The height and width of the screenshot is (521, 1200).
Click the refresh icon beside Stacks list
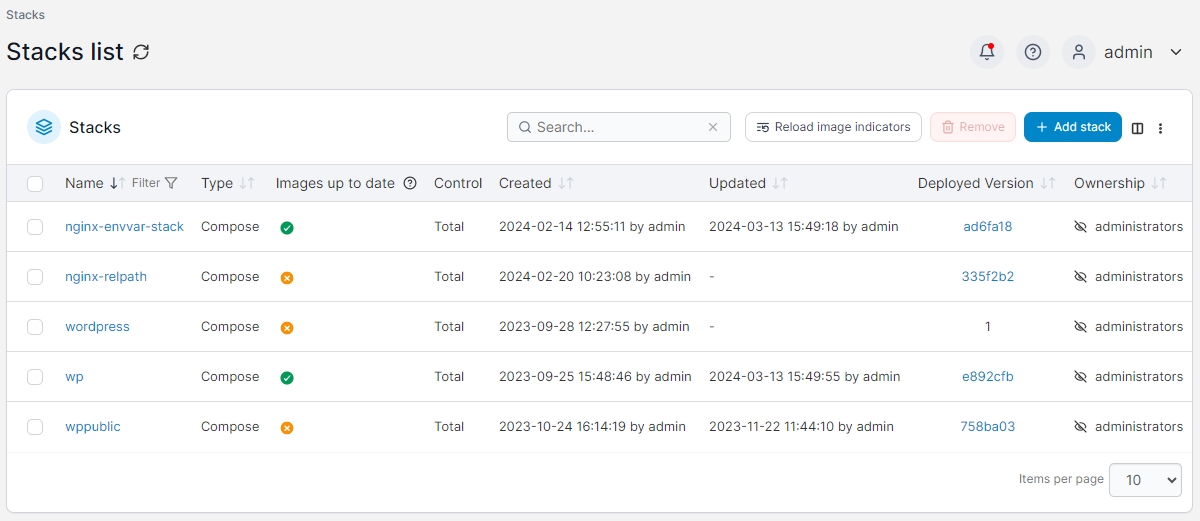click(141, 52)
